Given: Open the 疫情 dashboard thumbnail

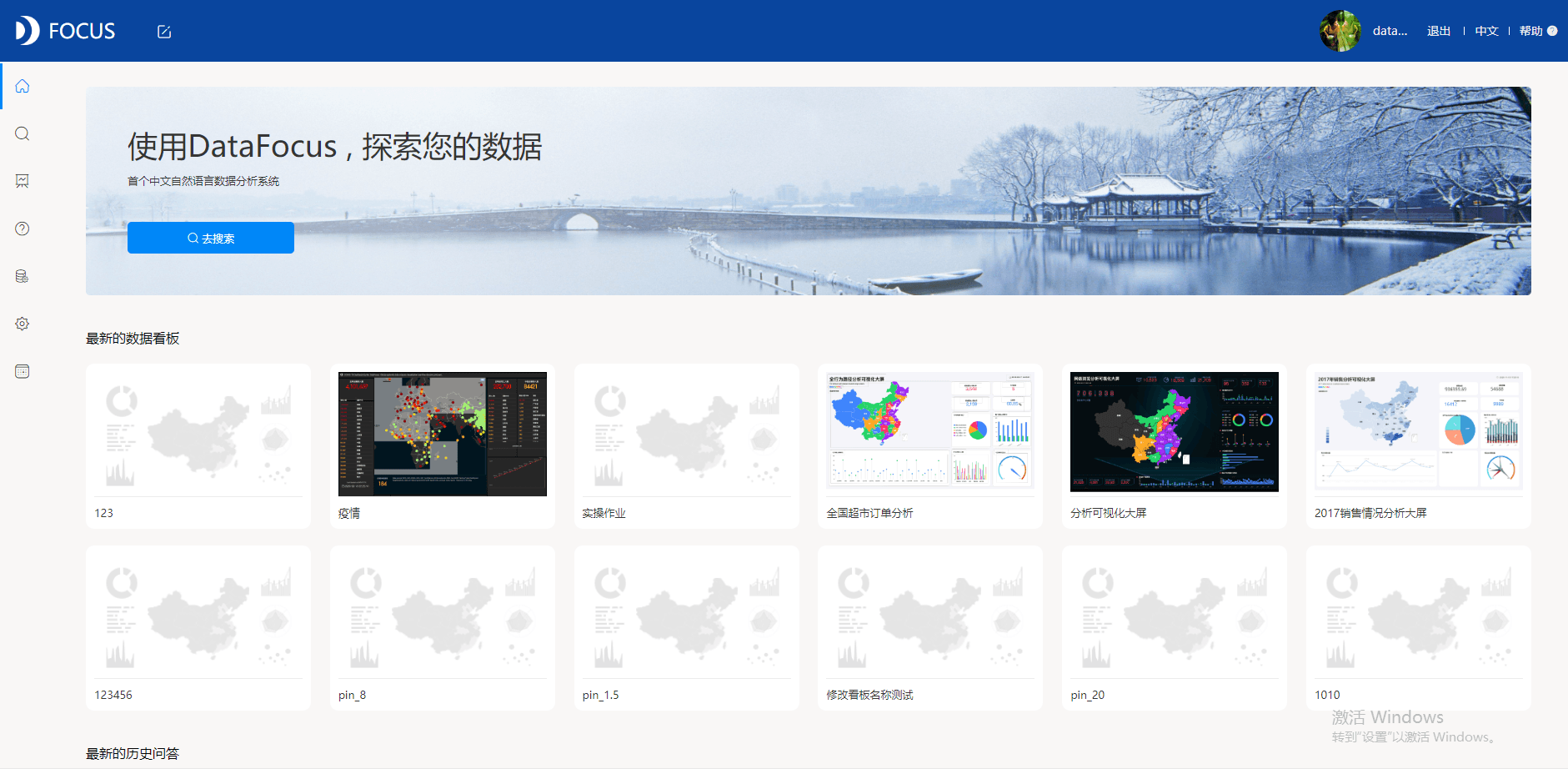Looking at the screenshot, I should tap(443, 434).
